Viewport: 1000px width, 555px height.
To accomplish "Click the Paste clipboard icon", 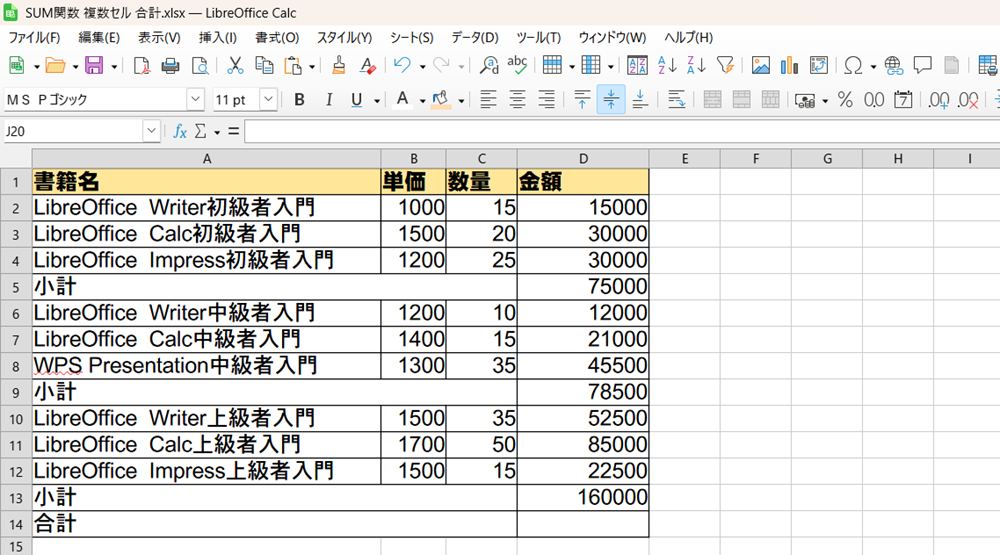I will pyautogui.click(x=293, y=65).
